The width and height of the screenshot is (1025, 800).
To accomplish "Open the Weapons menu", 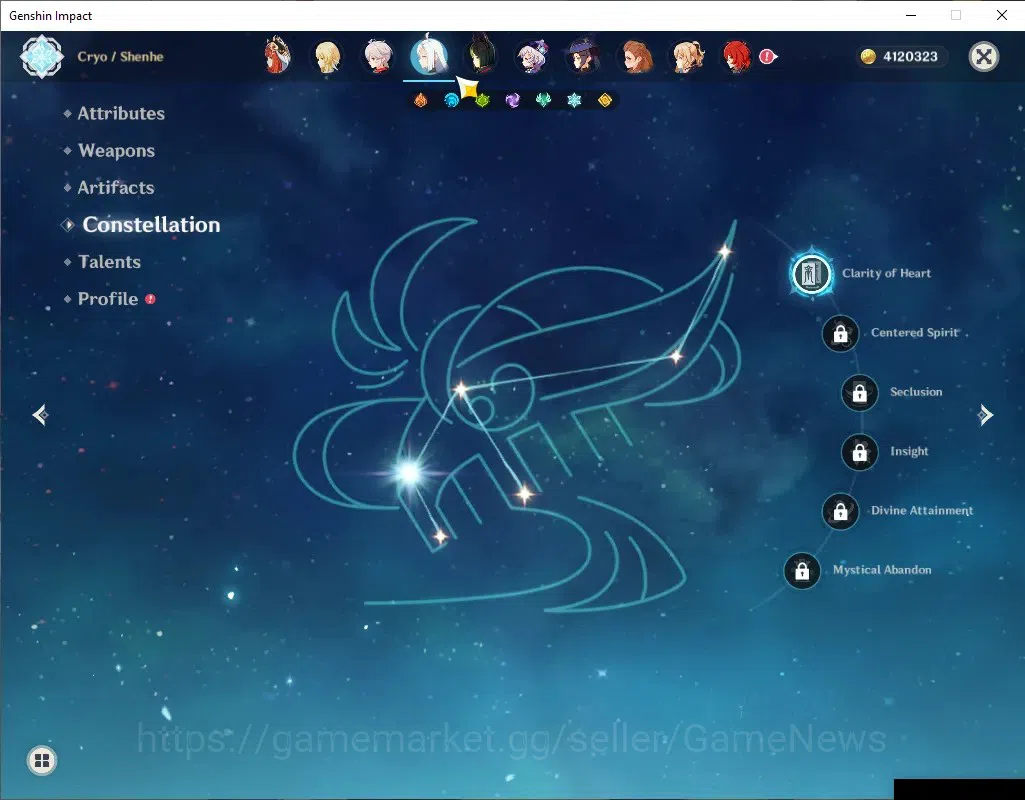I will pyautogui.click(x=116, y=151).
